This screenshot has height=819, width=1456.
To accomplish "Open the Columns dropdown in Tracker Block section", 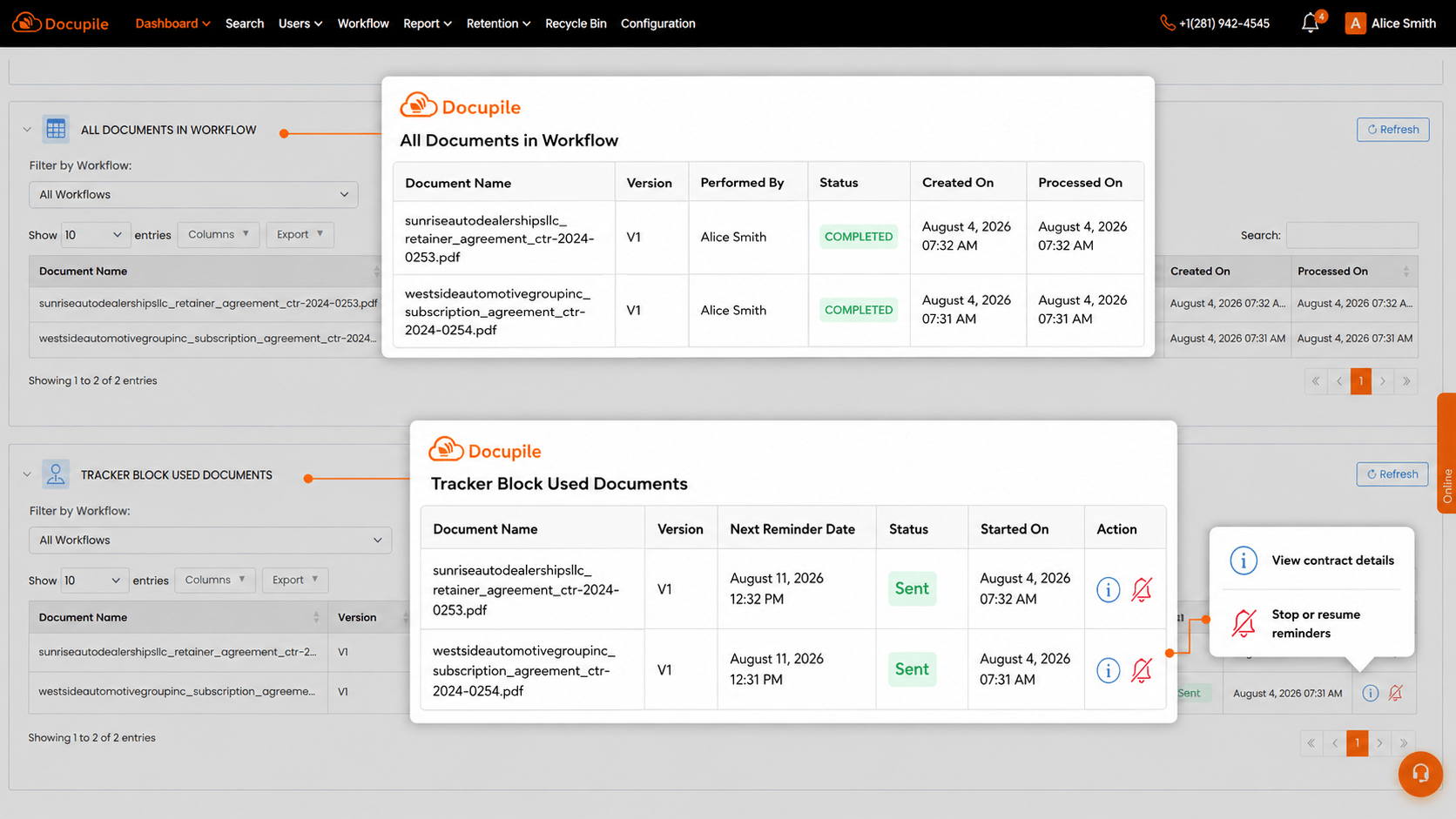I will tap(215, 580).
